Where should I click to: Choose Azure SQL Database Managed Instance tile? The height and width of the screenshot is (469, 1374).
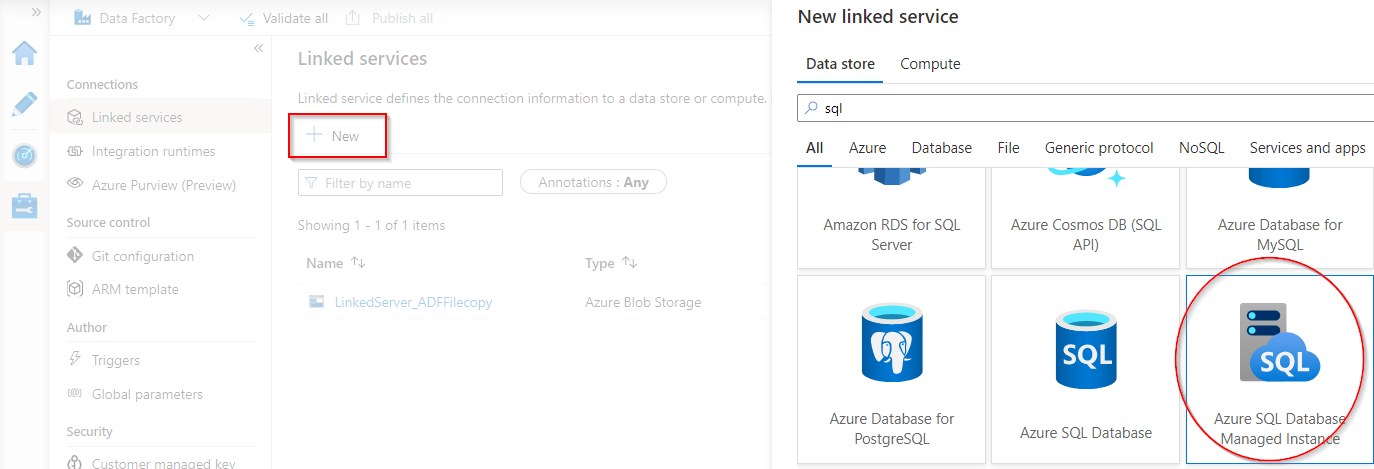(x=1280, y=370)
